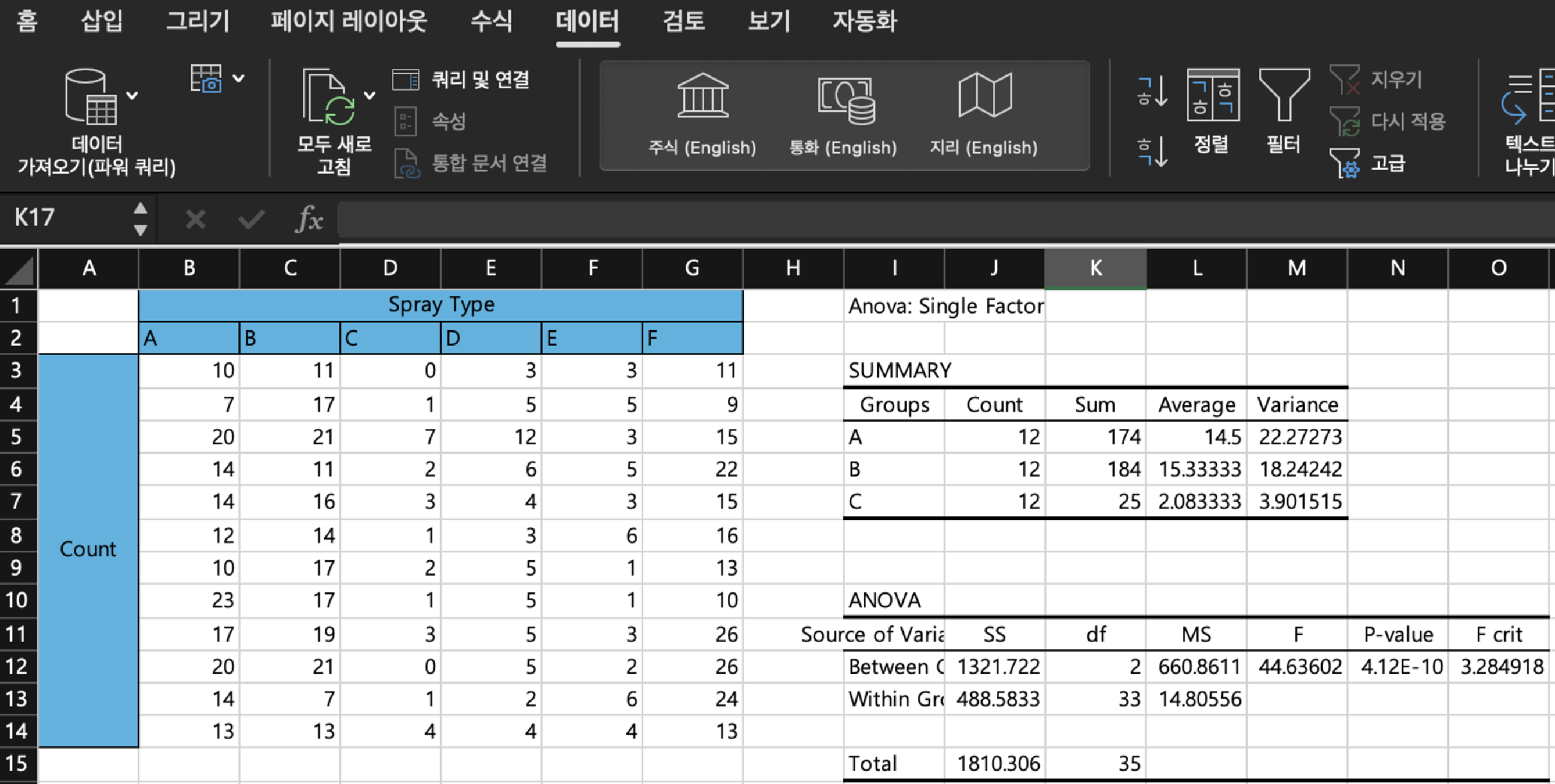Expand the Refresh All dropdown arrow

pos(370,95)
